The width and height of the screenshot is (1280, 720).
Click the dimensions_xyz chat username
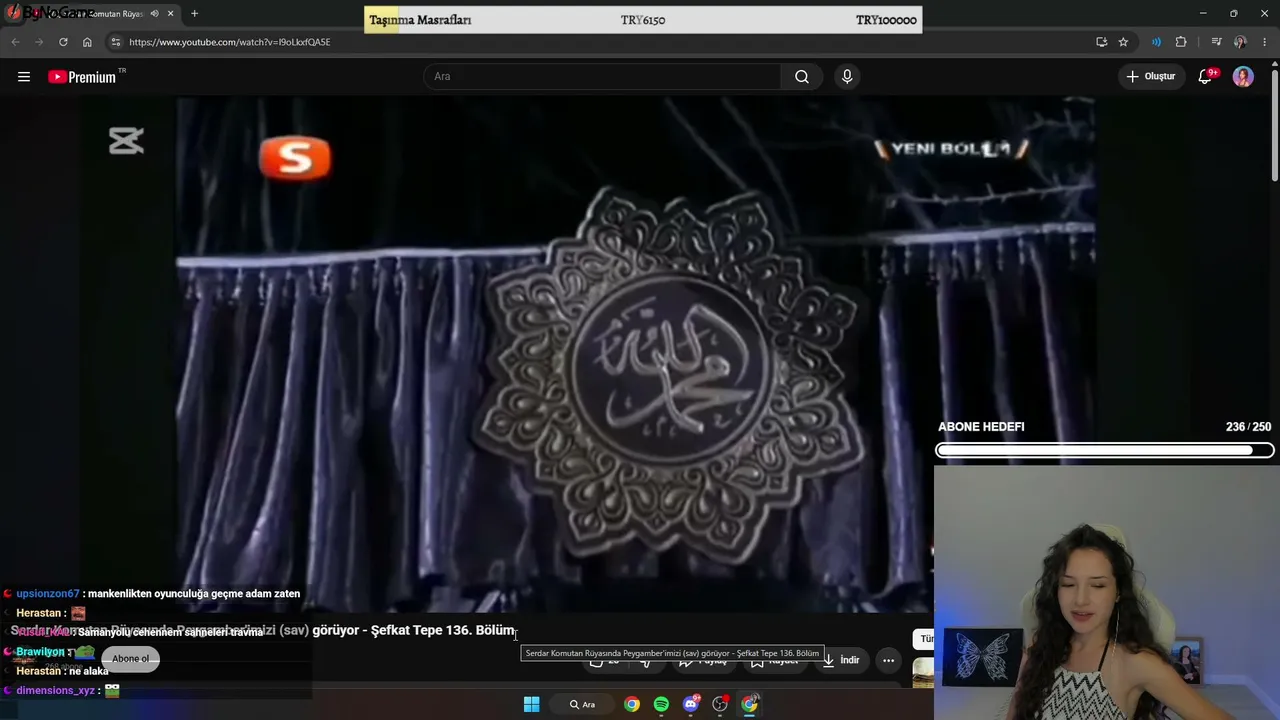(56, 691)
